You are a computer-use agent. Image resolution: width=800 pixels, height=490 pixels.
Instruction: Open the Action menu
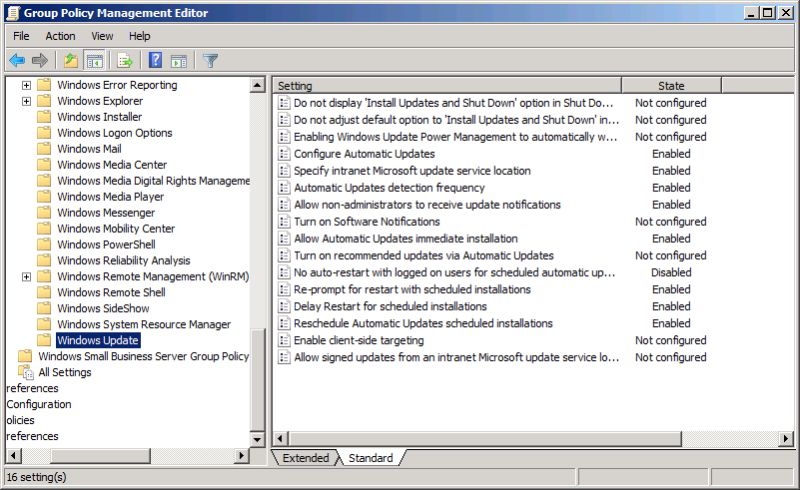click(x=60, y=36)
